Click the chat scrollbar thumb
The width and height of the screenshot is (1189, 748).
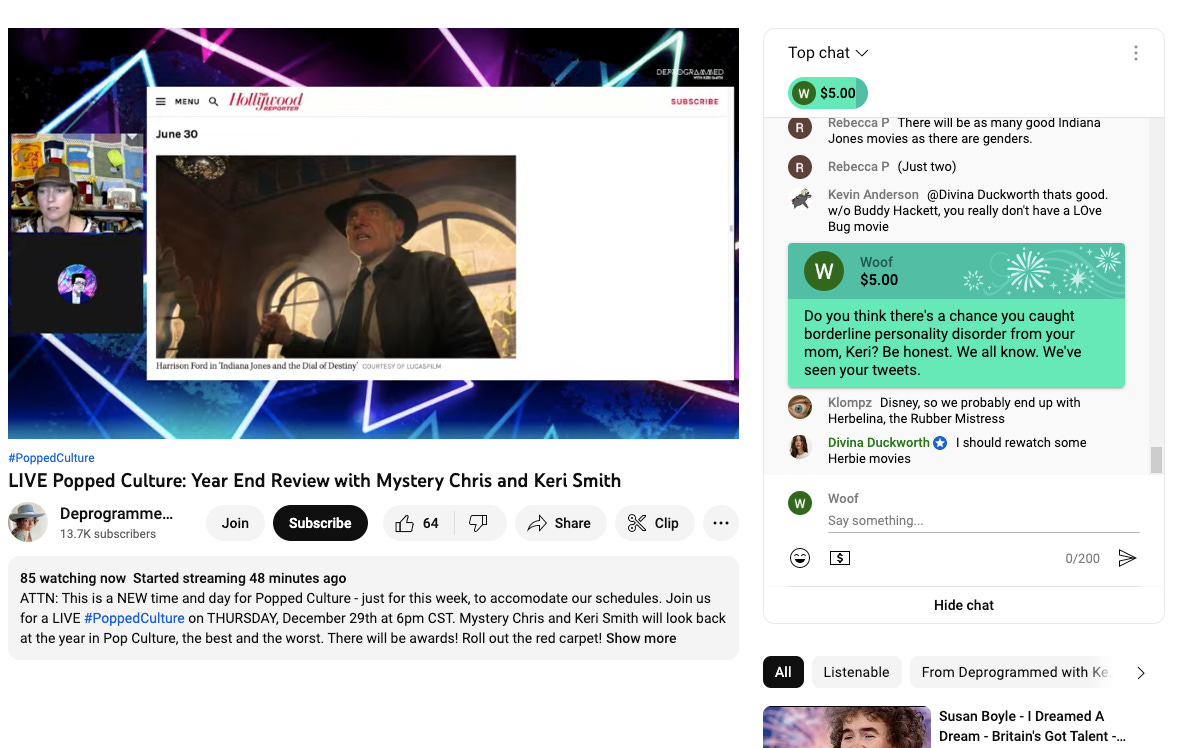pos(1156,460)
